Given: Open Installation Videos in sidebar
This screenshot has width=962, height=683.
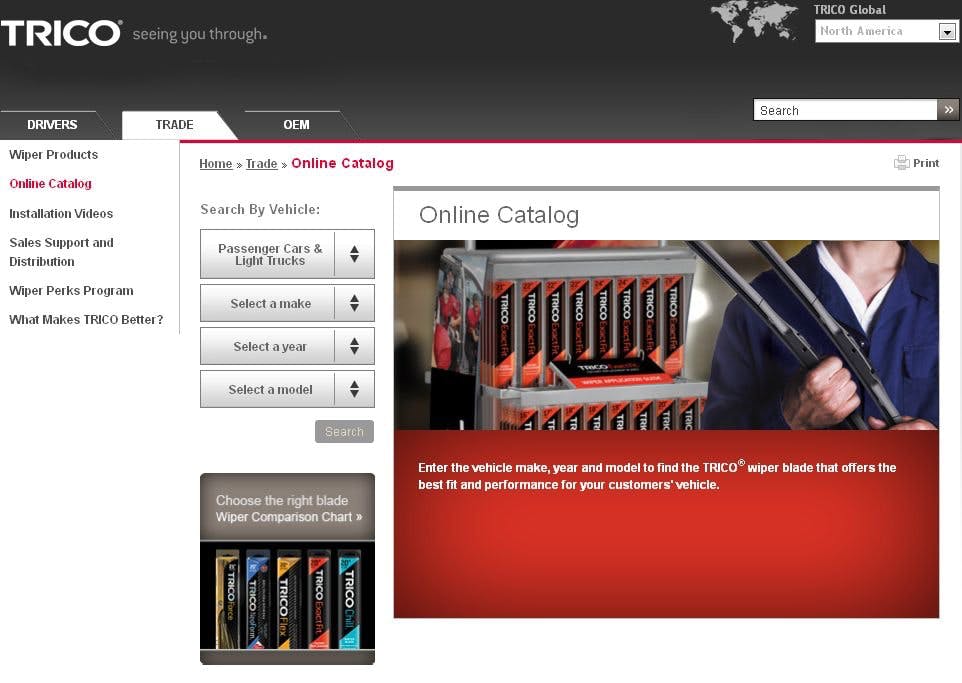Looking at the screenshot, I should click(x=61, y=213).
